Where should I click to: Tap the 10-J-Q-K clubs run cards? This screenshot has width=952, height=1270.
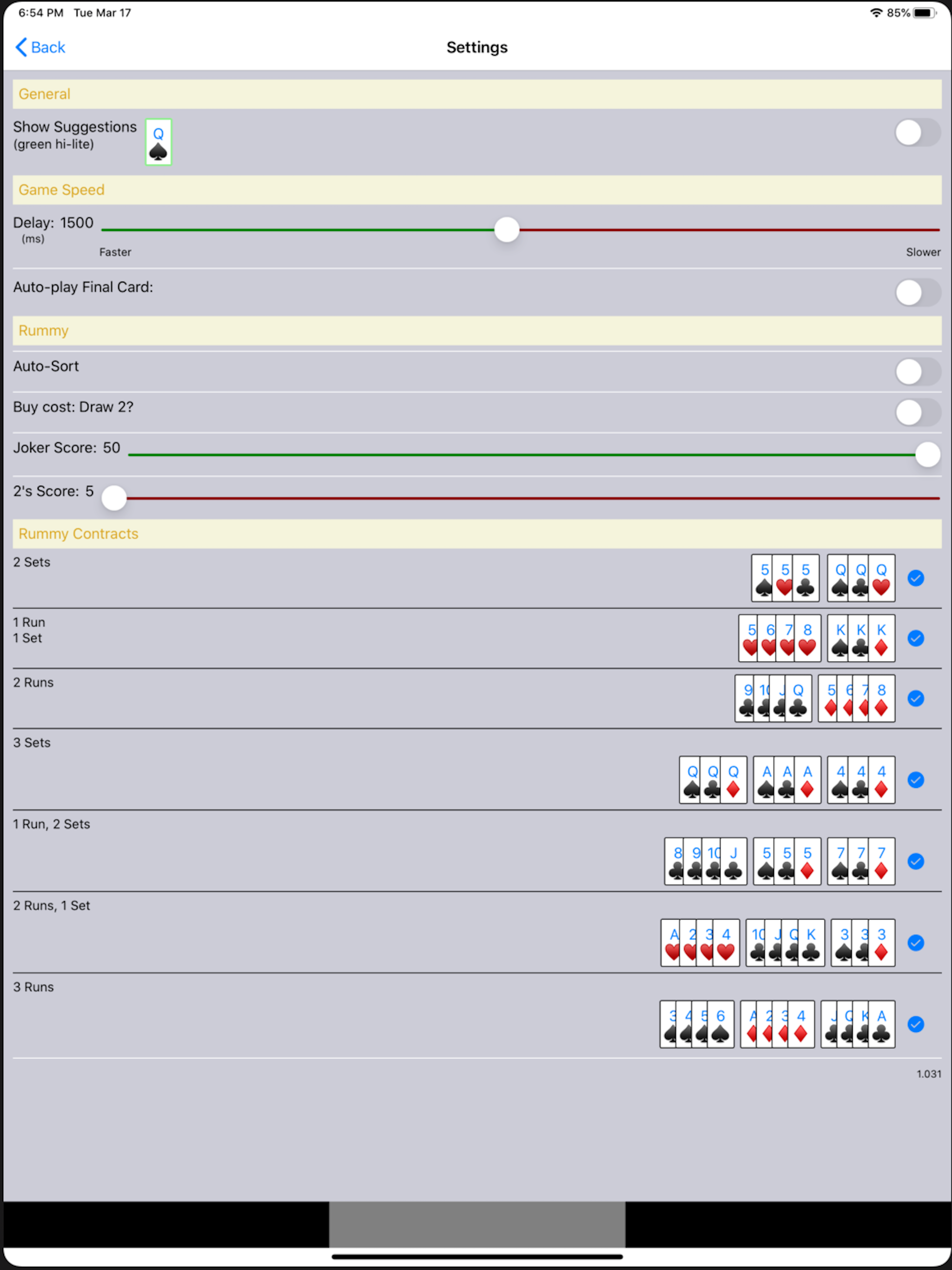[785, 943]
